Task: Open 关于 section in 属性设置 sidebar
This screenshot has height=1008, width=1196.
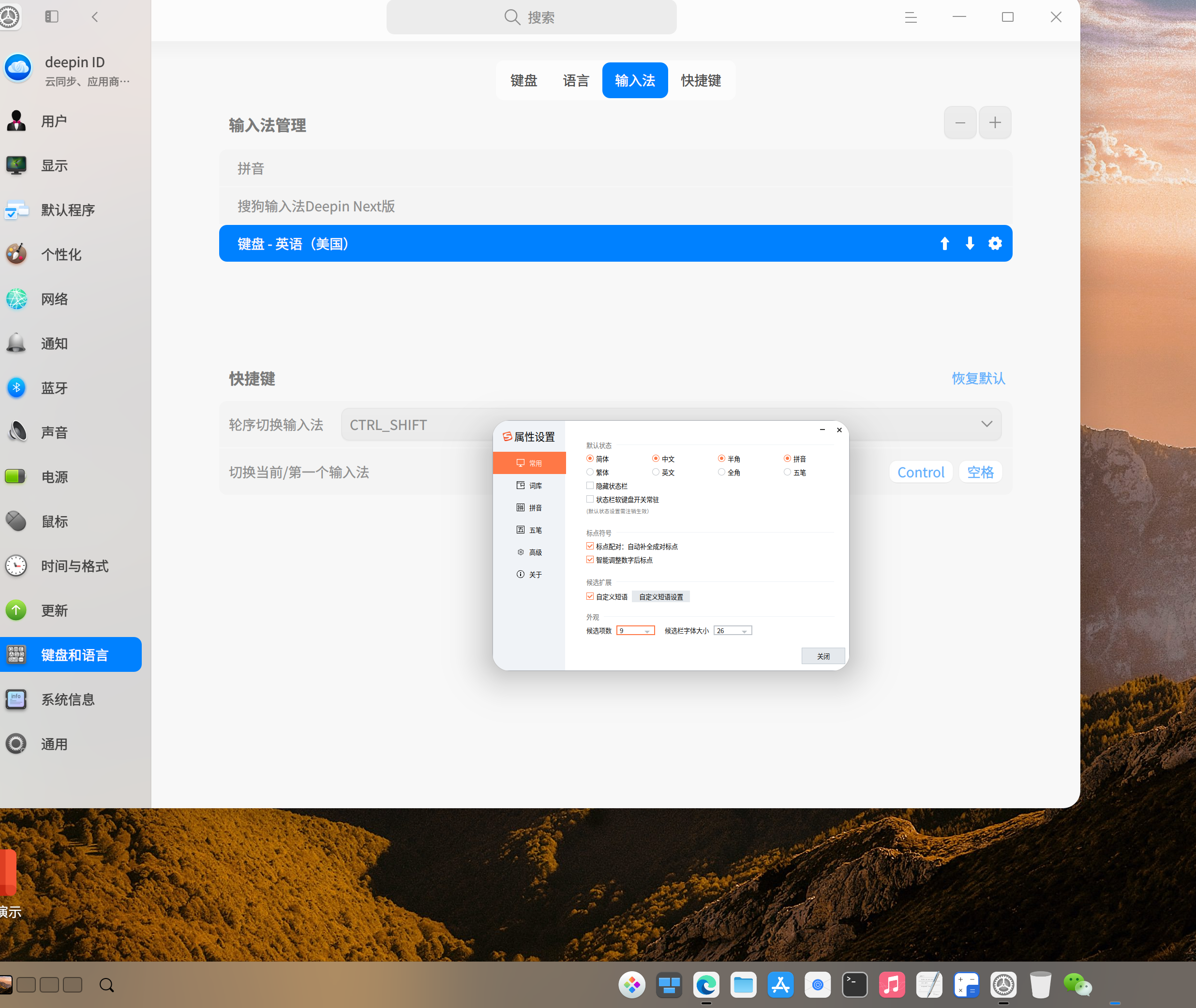Action: 529,574
